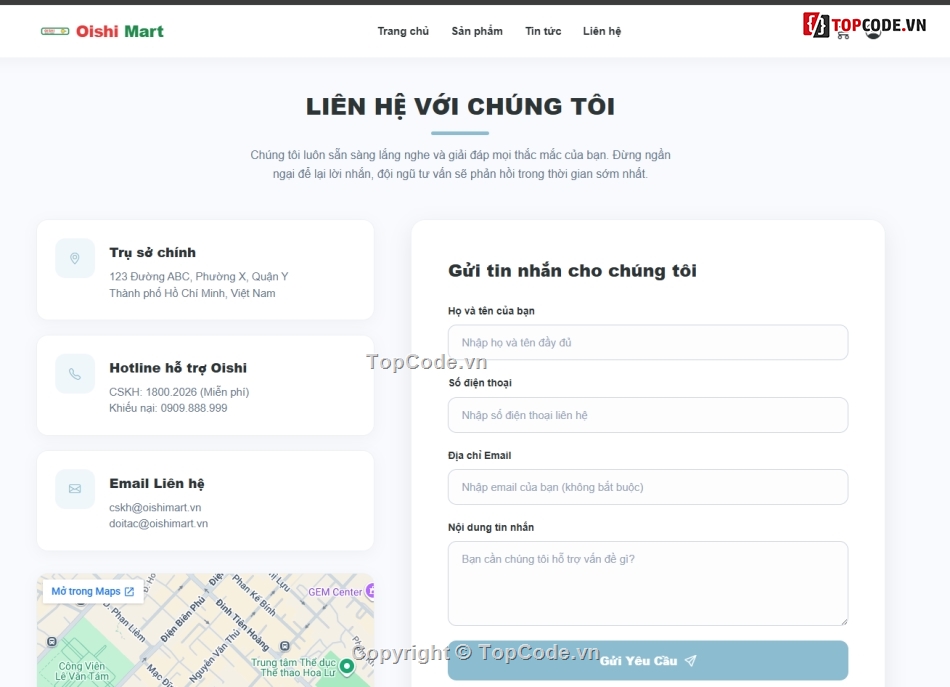Image resolution: width=950 pixels, height=687 pixels.
Task: Go to the Sản phẩm page
Action: [477, 31]
